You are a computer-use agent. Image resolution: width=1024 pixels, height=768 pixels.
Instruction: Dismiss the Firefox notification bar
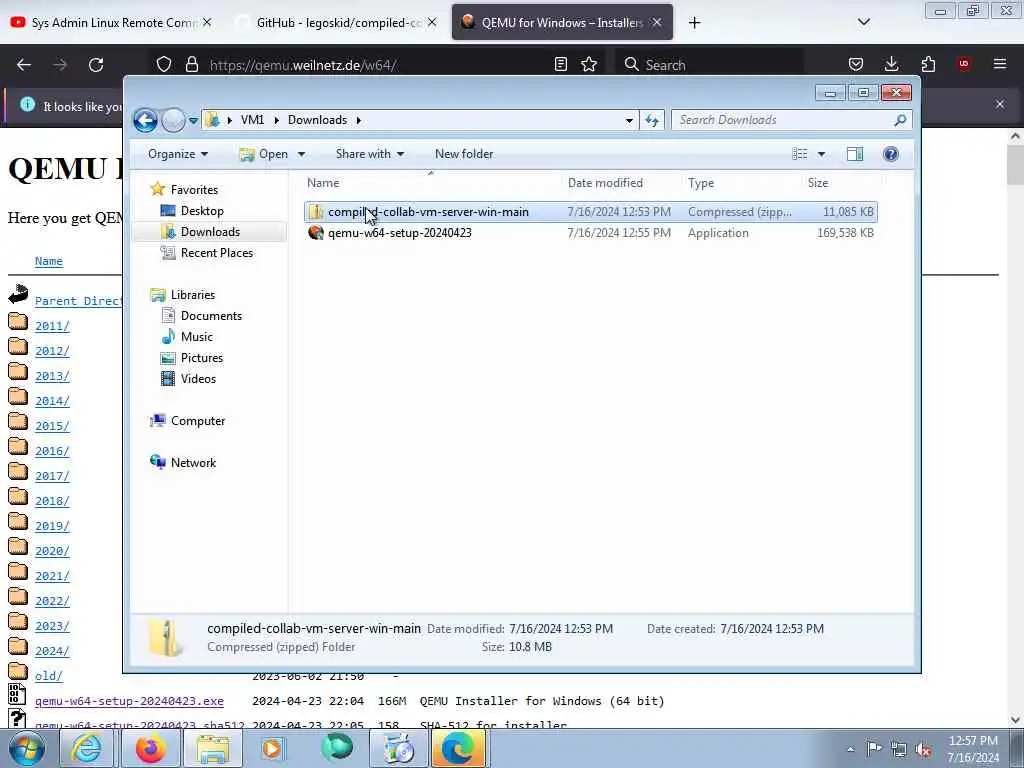(x=1000, y=104)
